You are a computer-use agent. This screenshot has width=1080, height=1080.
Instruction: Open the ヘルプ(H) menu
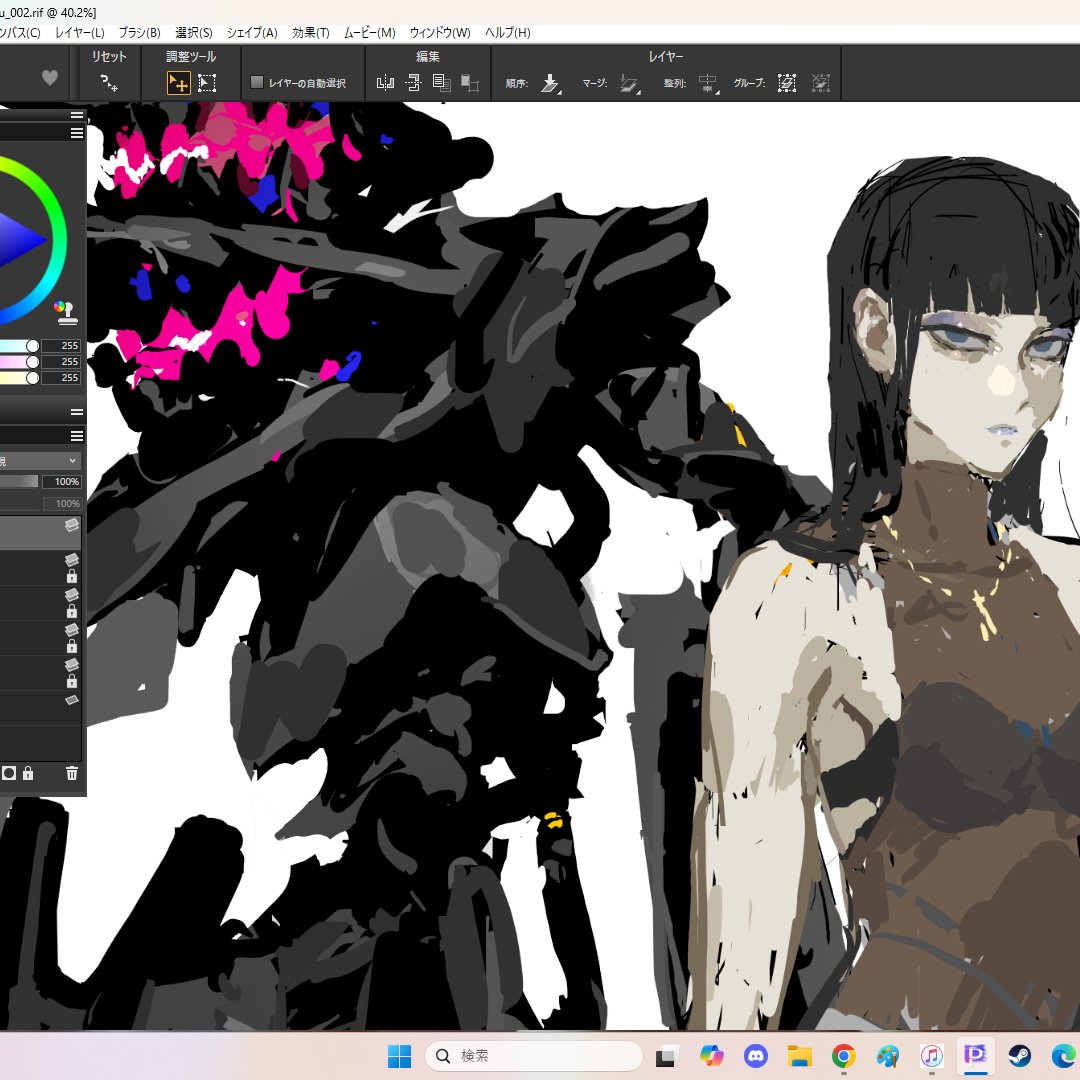click(x=508, y=32)
